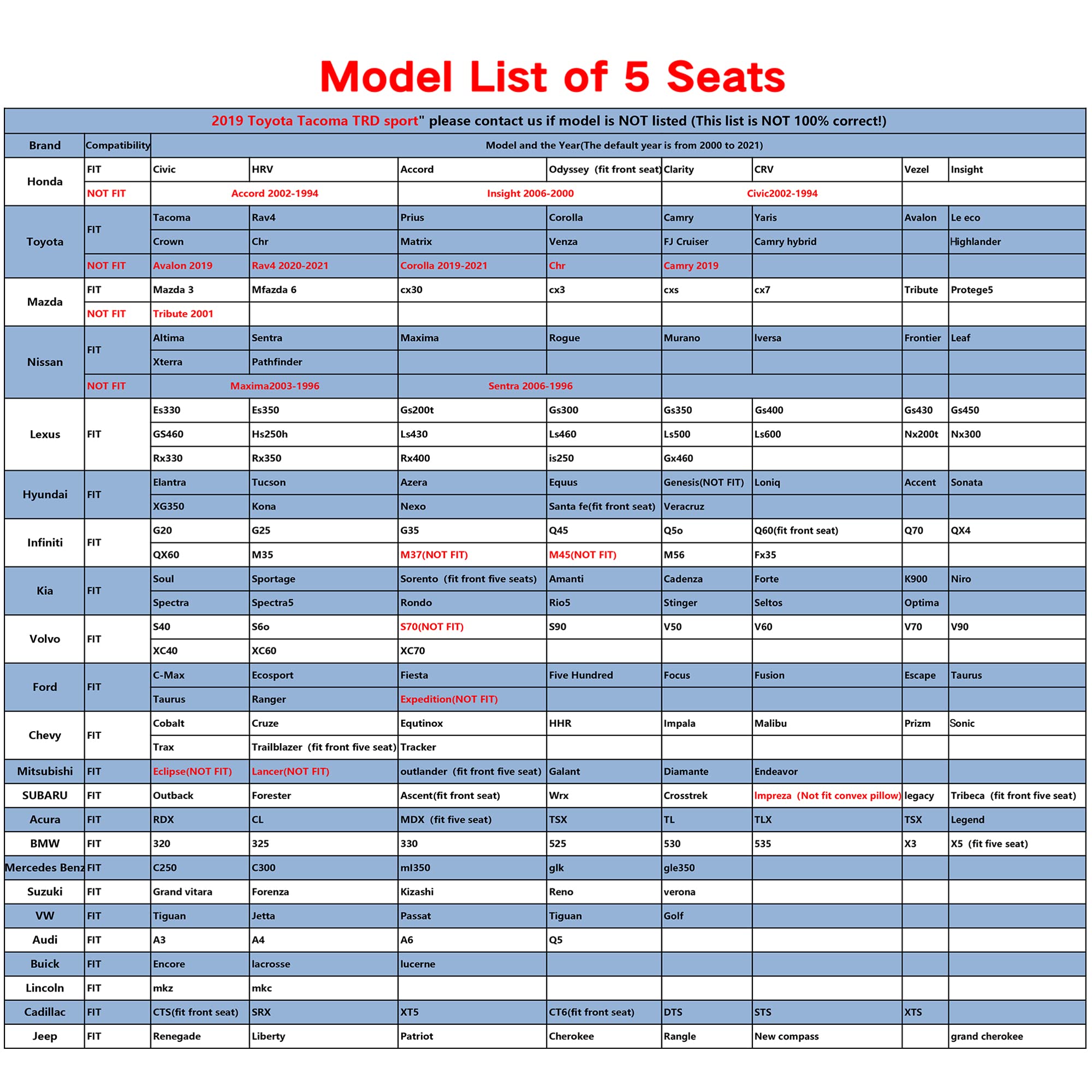The height and width of the screenshot is (1092, 1092).
Task: Select the "Maxima2003-1996" cell
Action: 274,386
